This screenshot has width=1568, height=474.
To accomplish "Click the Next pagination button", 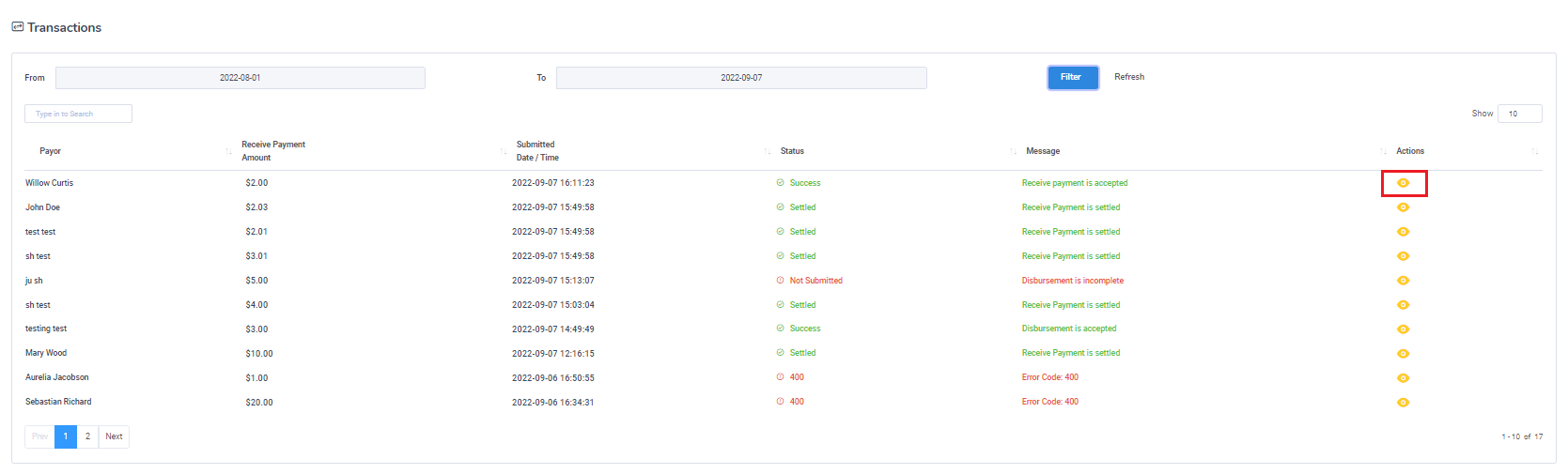I will point(114,436).
